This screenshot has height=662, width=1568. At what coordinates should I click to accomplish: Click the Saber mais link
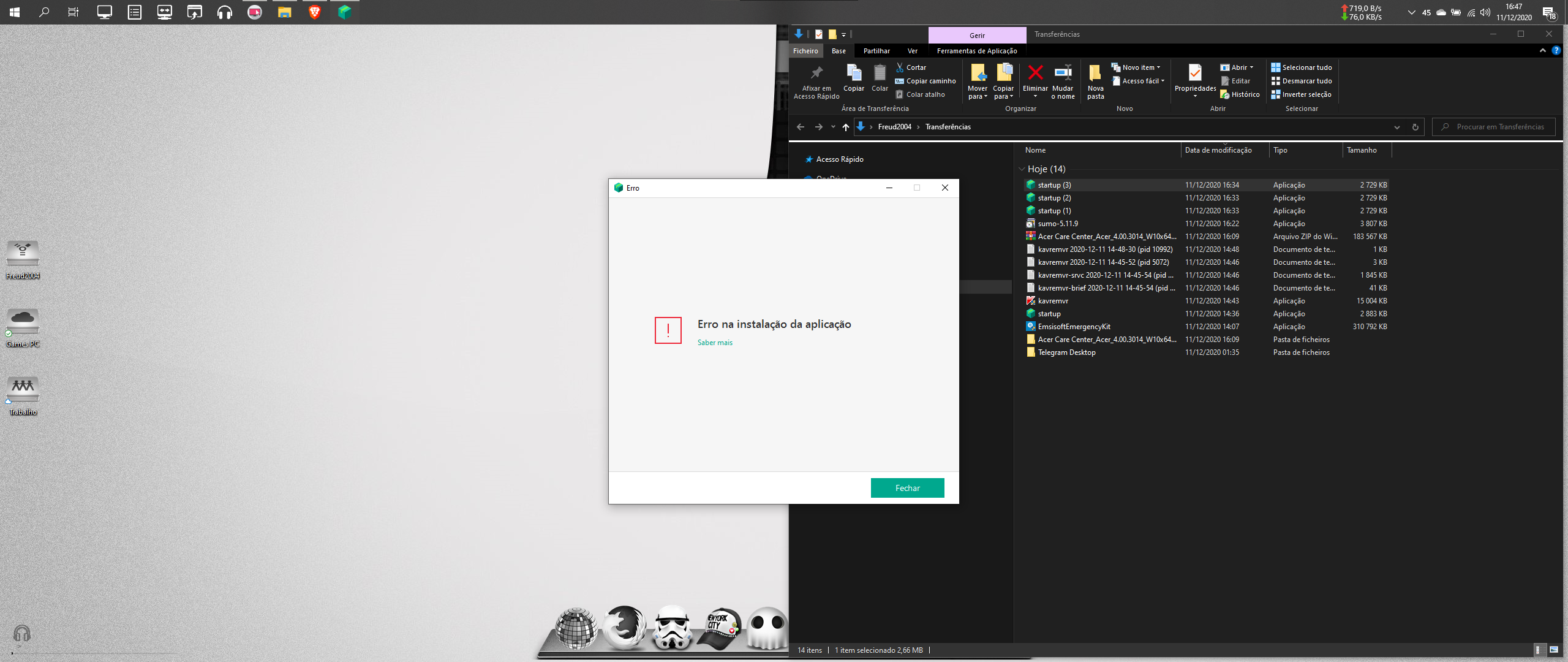click(x=715, y=343)
